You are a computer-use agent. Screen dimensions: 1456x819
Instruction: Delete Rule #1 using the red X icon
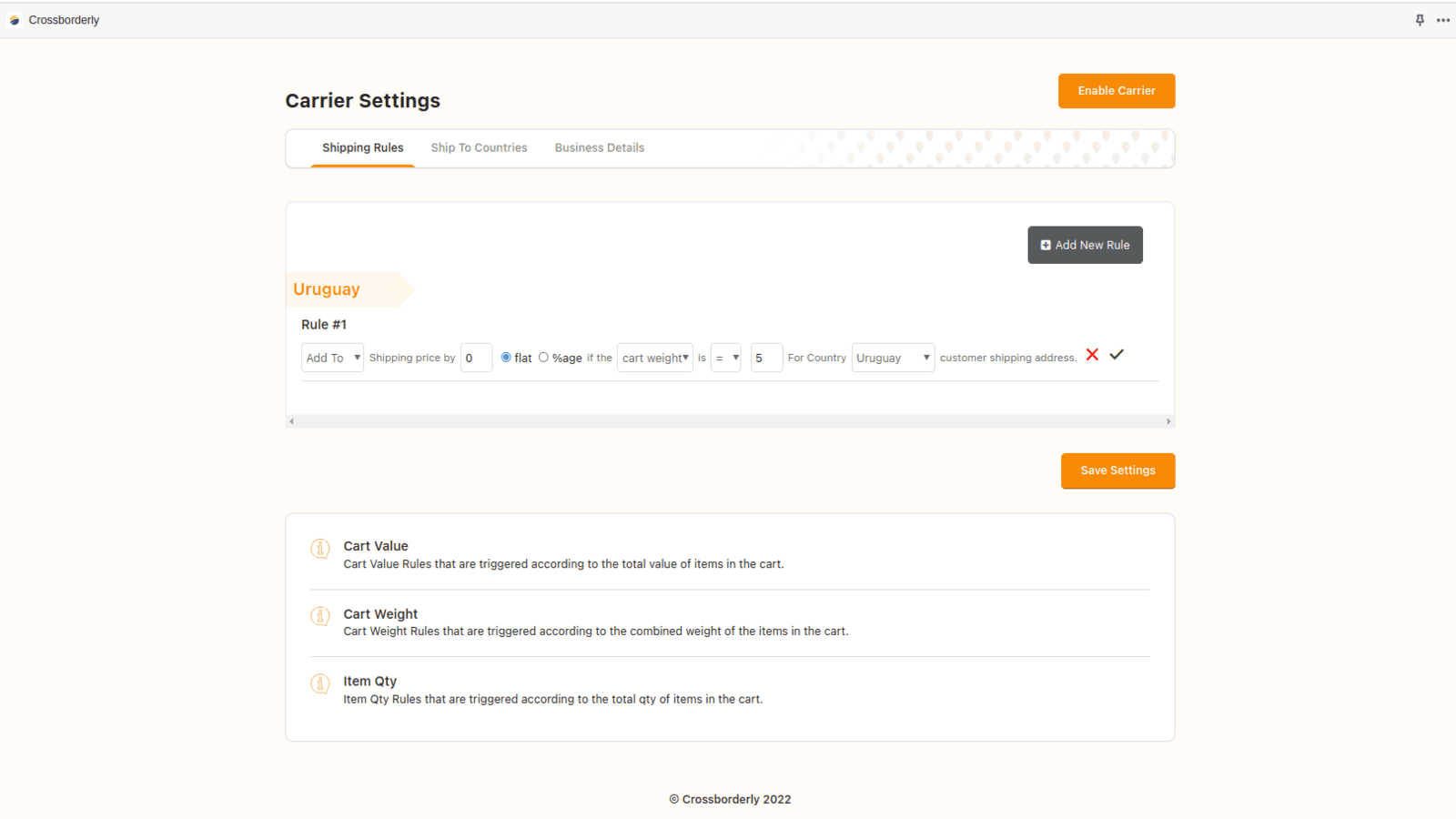point(1092,356)
